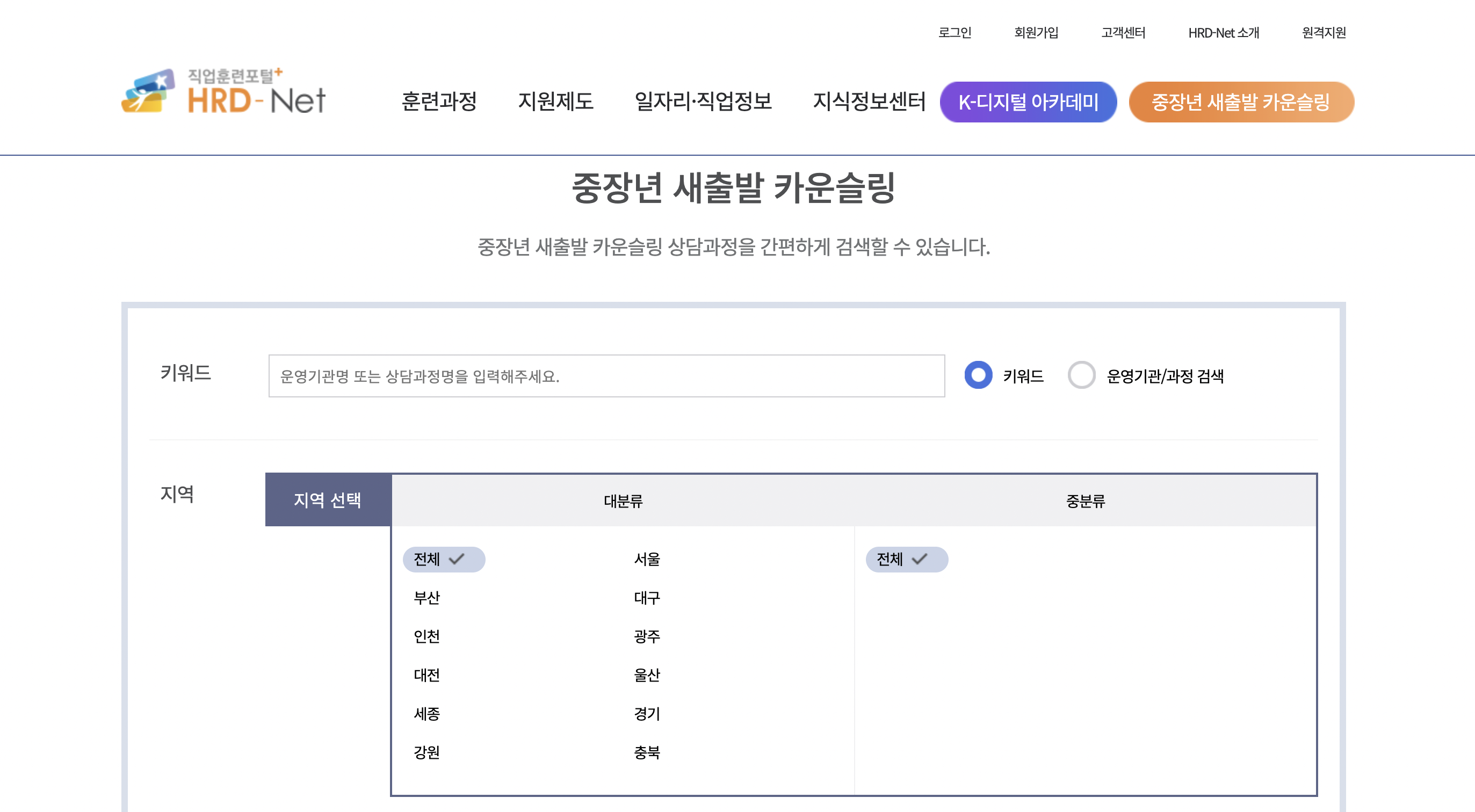Screen dimensions: 1475x812
Task: Open the 원격지원 link
Action: tap(1324, 33)
